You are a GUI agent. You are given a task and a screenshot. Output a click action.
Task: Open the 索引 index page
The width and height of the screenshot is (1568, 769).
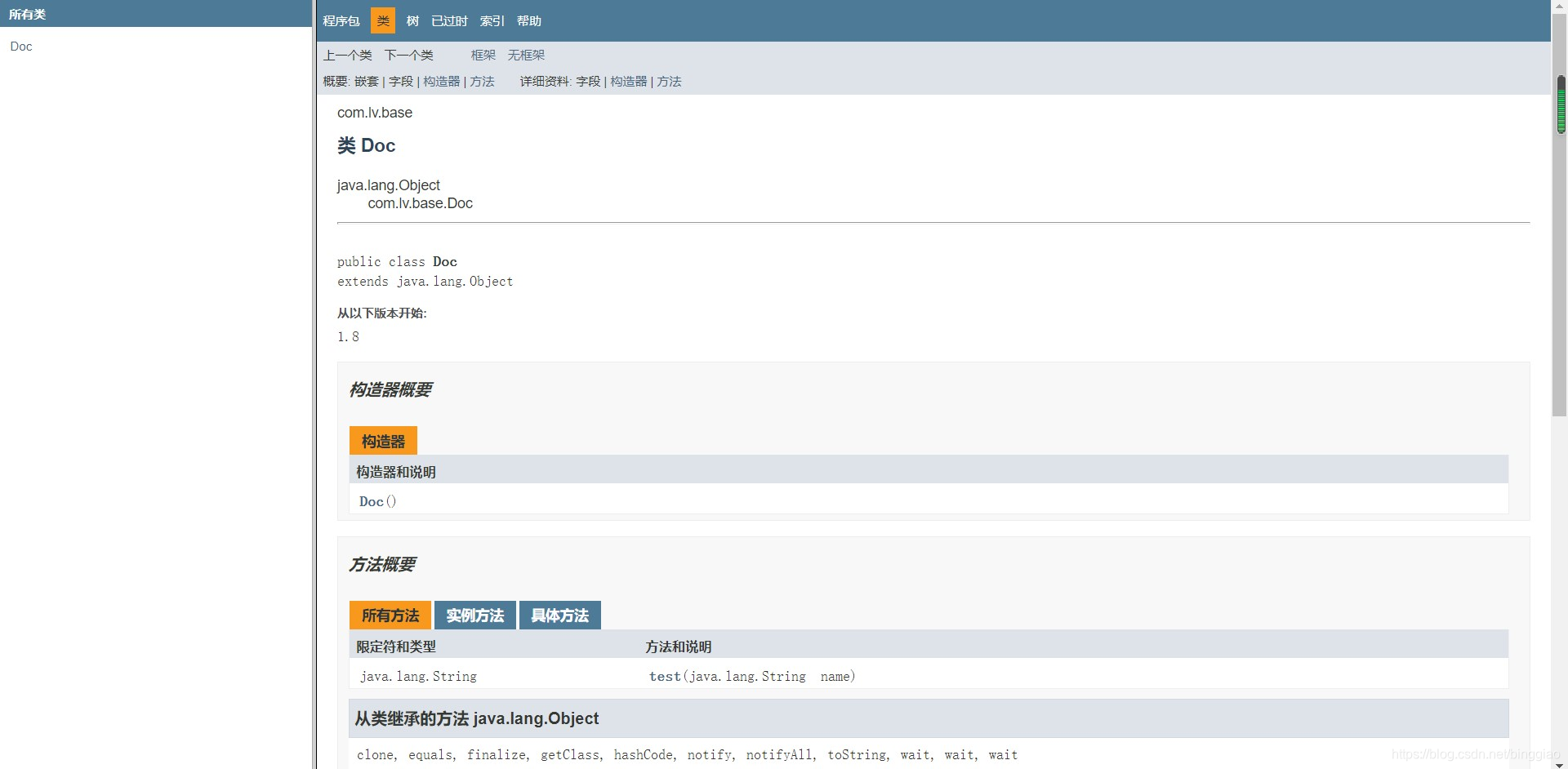(492, 21)
